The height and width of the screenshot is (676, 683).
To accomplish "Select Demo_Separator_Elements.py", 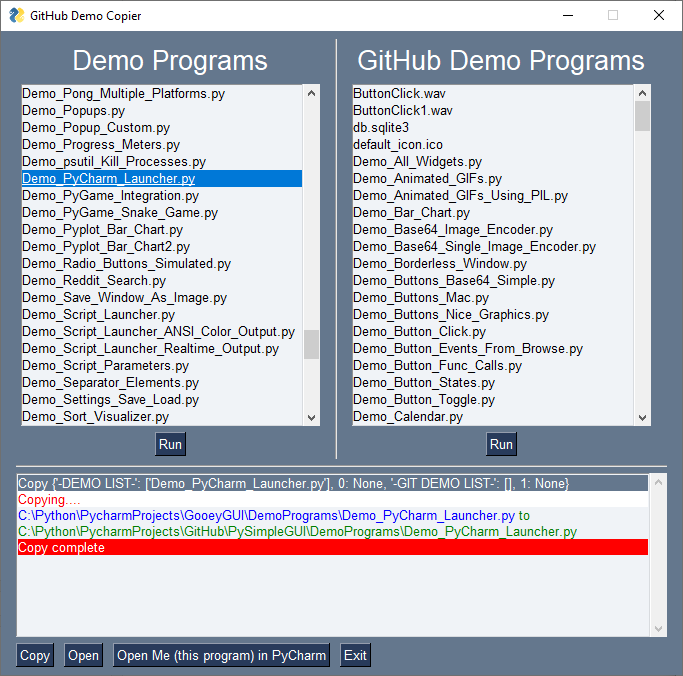I will pyautogui.click(x=162, y=382).
